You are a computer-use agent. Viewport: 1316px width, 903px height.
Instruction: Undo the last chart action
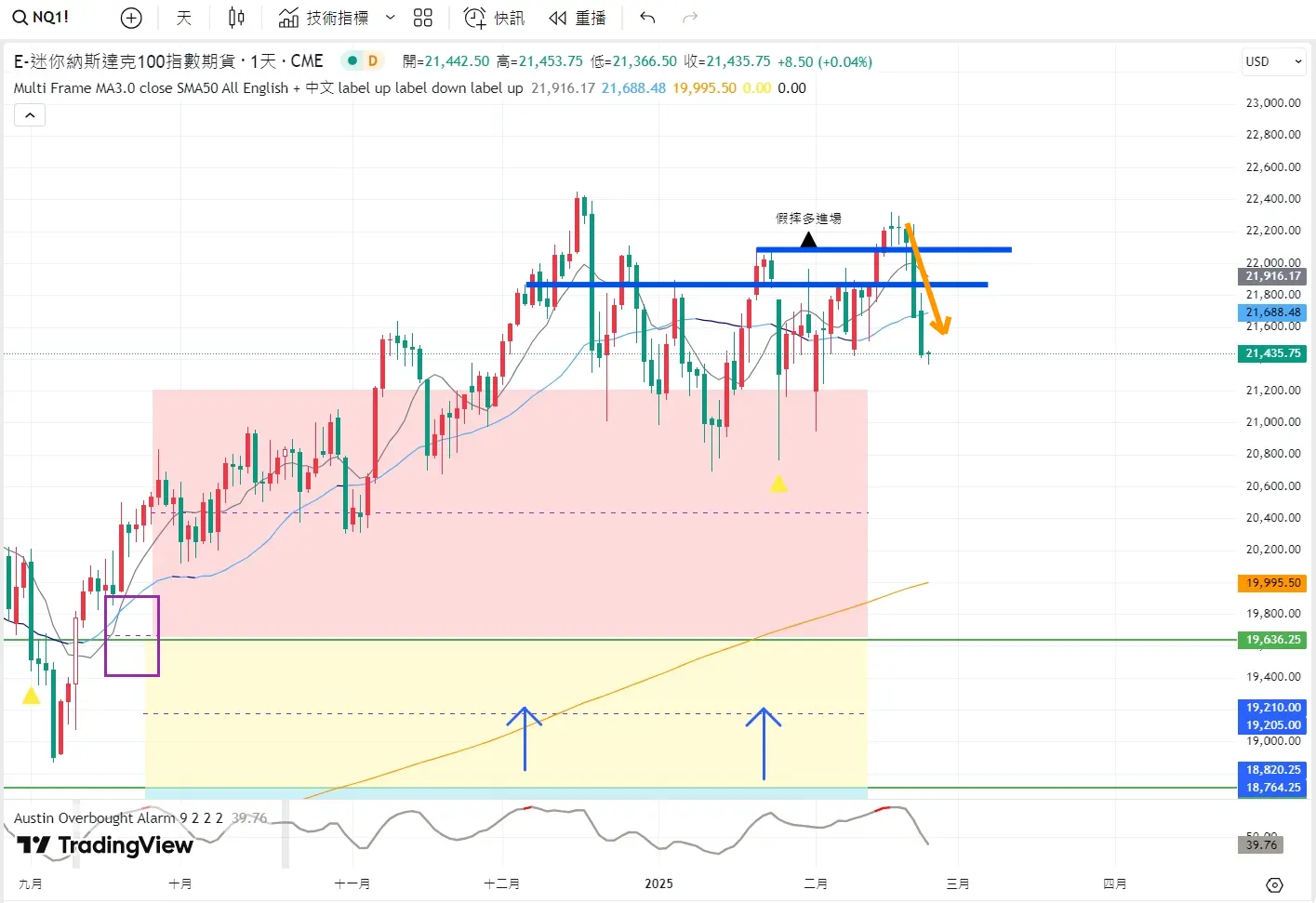click(x=647, y=18)
